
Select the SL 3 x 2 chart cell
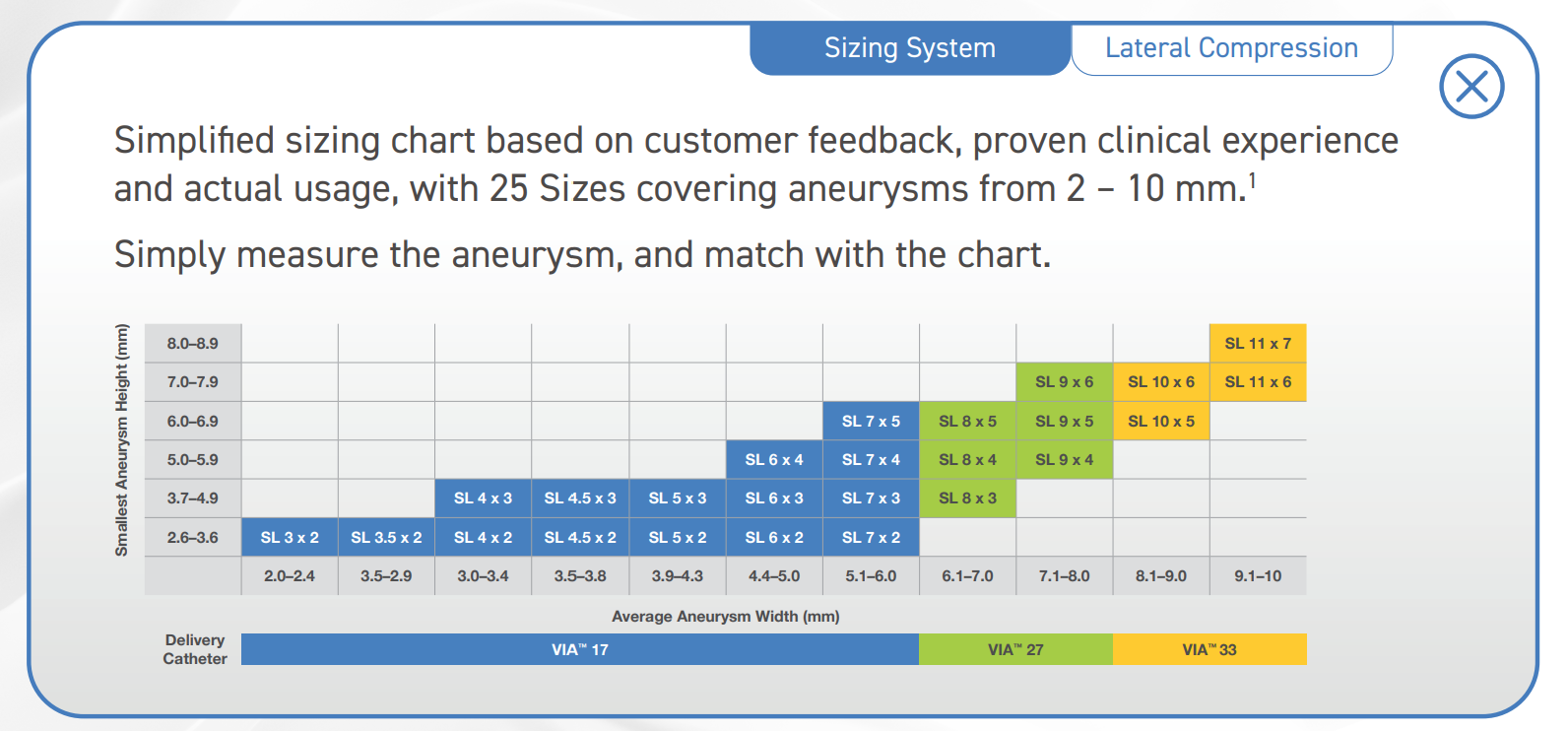tap(290, 537)
